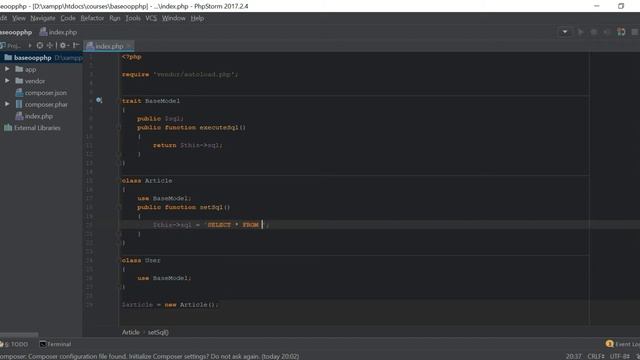Click on 'class User' line in editor
This screenshot has width=640, height=360.
coord(141,260)
